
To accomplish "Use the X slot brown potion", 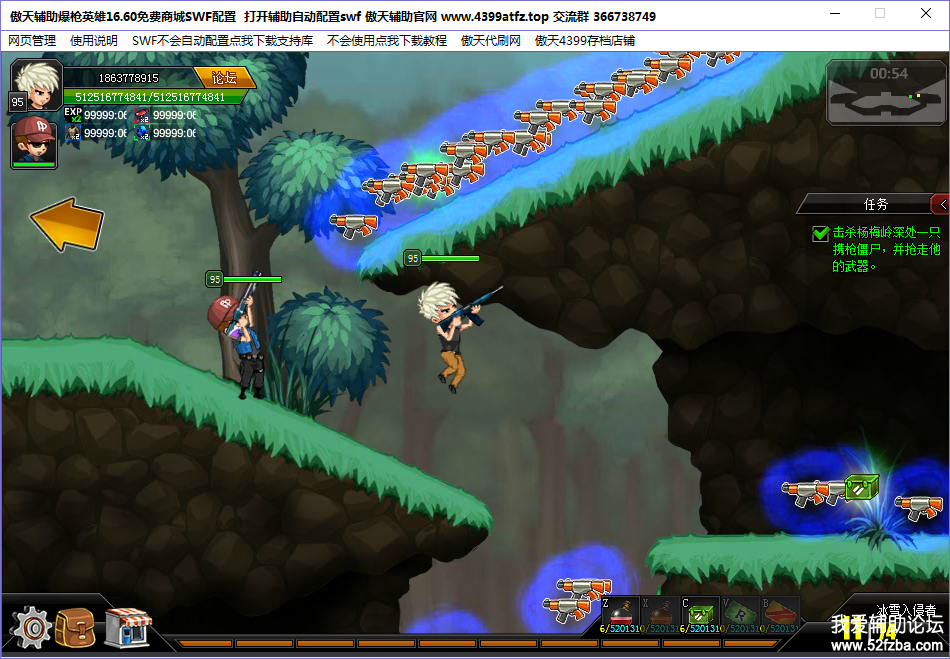I will click(660, 613).
